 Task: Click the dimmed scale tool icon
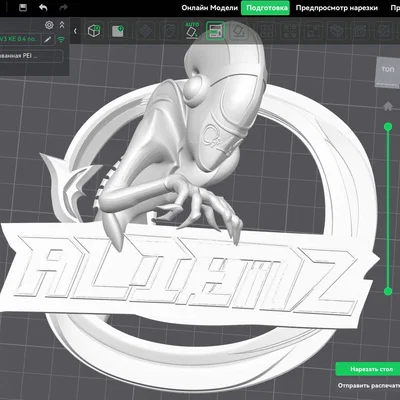pos(313,32)
